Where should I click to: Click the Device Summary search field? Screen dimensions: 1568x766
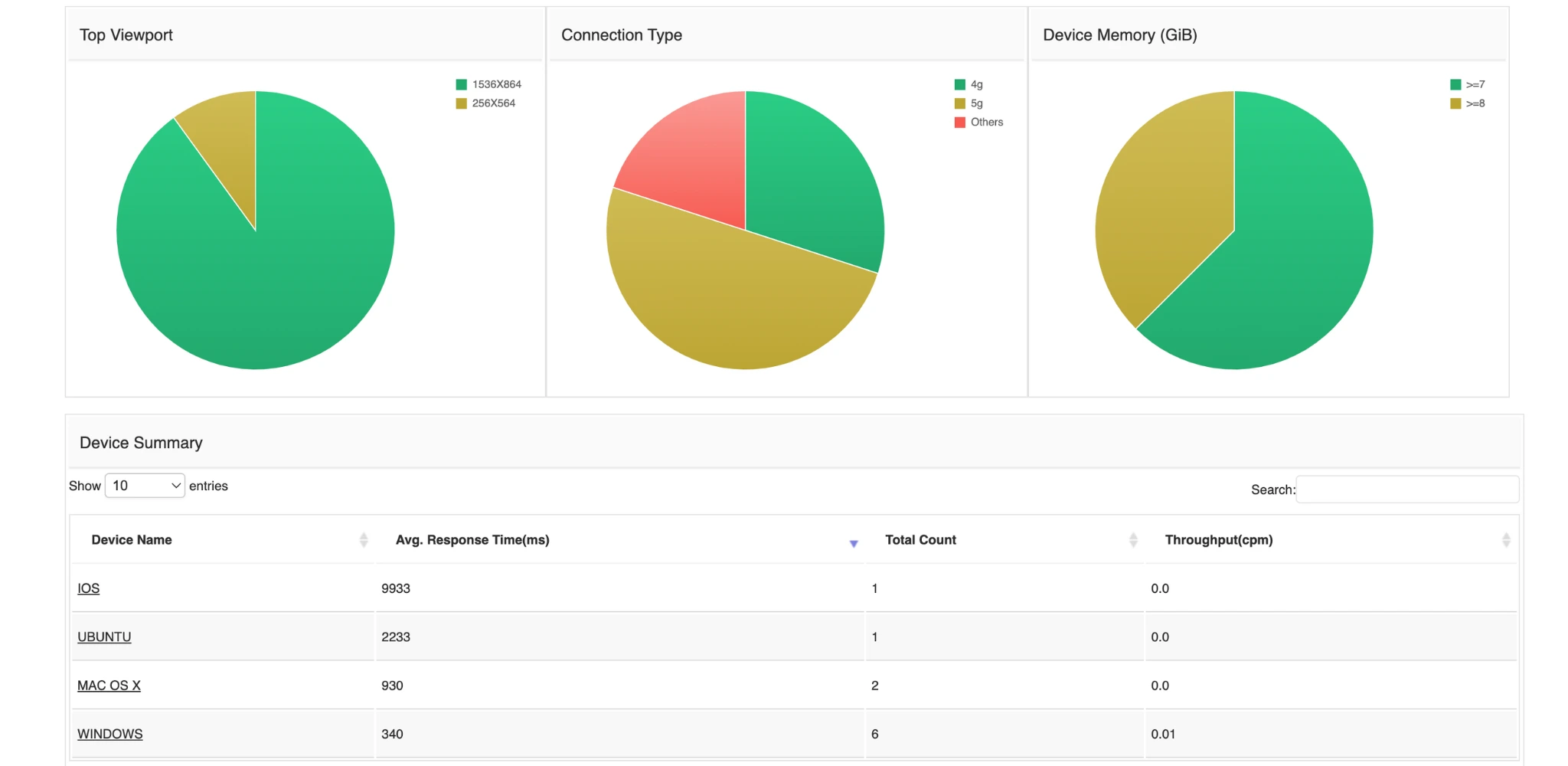pyautogui.click(x=1407, y=489)
